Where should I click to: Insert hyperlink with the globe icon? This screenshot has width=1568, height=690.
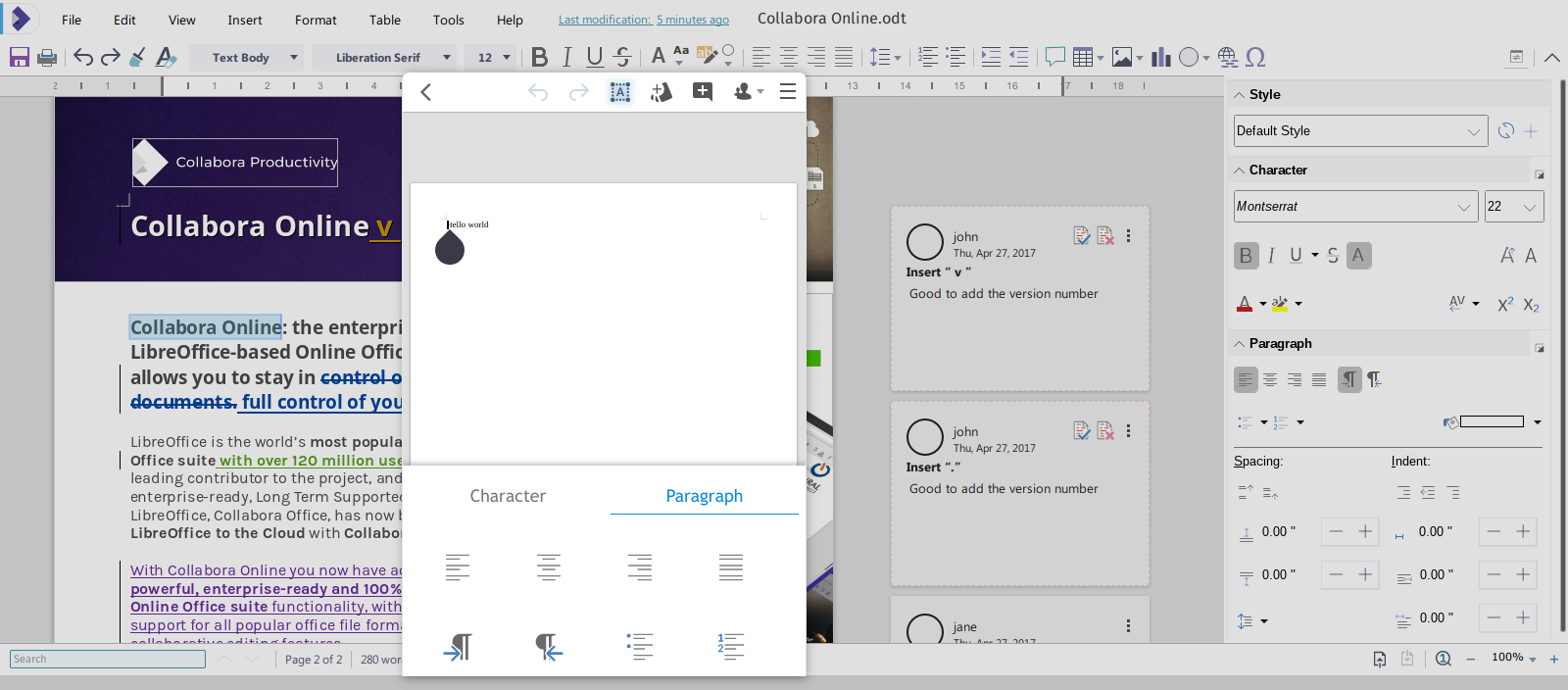point(1228,57)
